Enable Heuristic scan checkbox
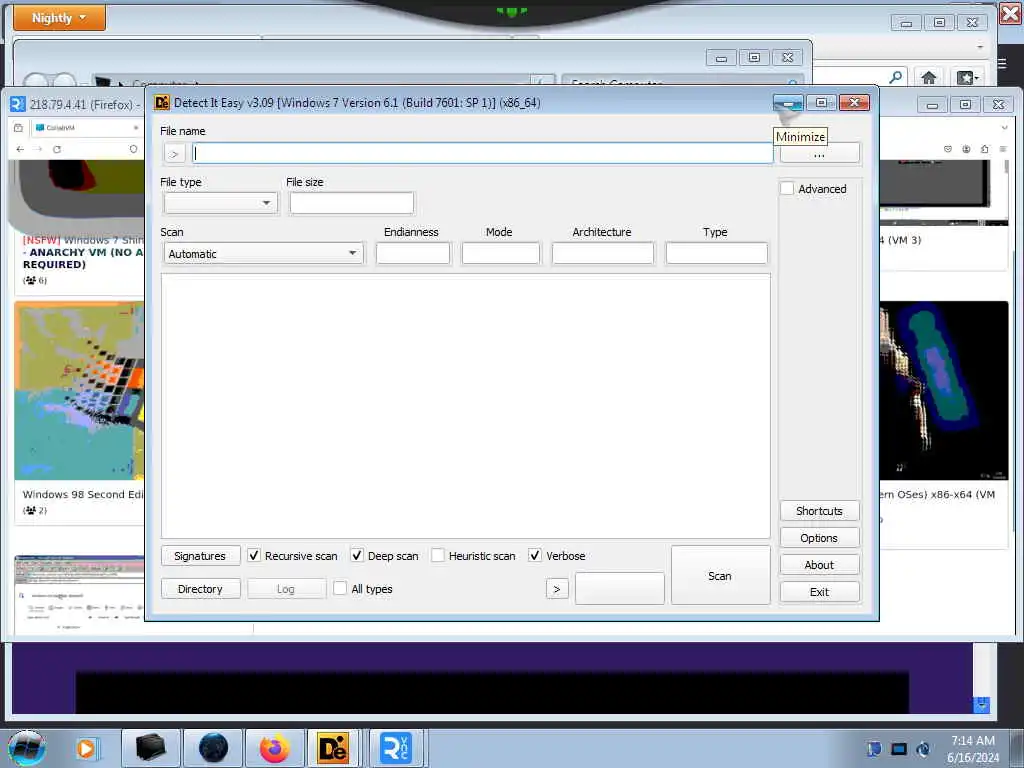This screenshot has width=1024, height=768. click(x=438, y=556)
